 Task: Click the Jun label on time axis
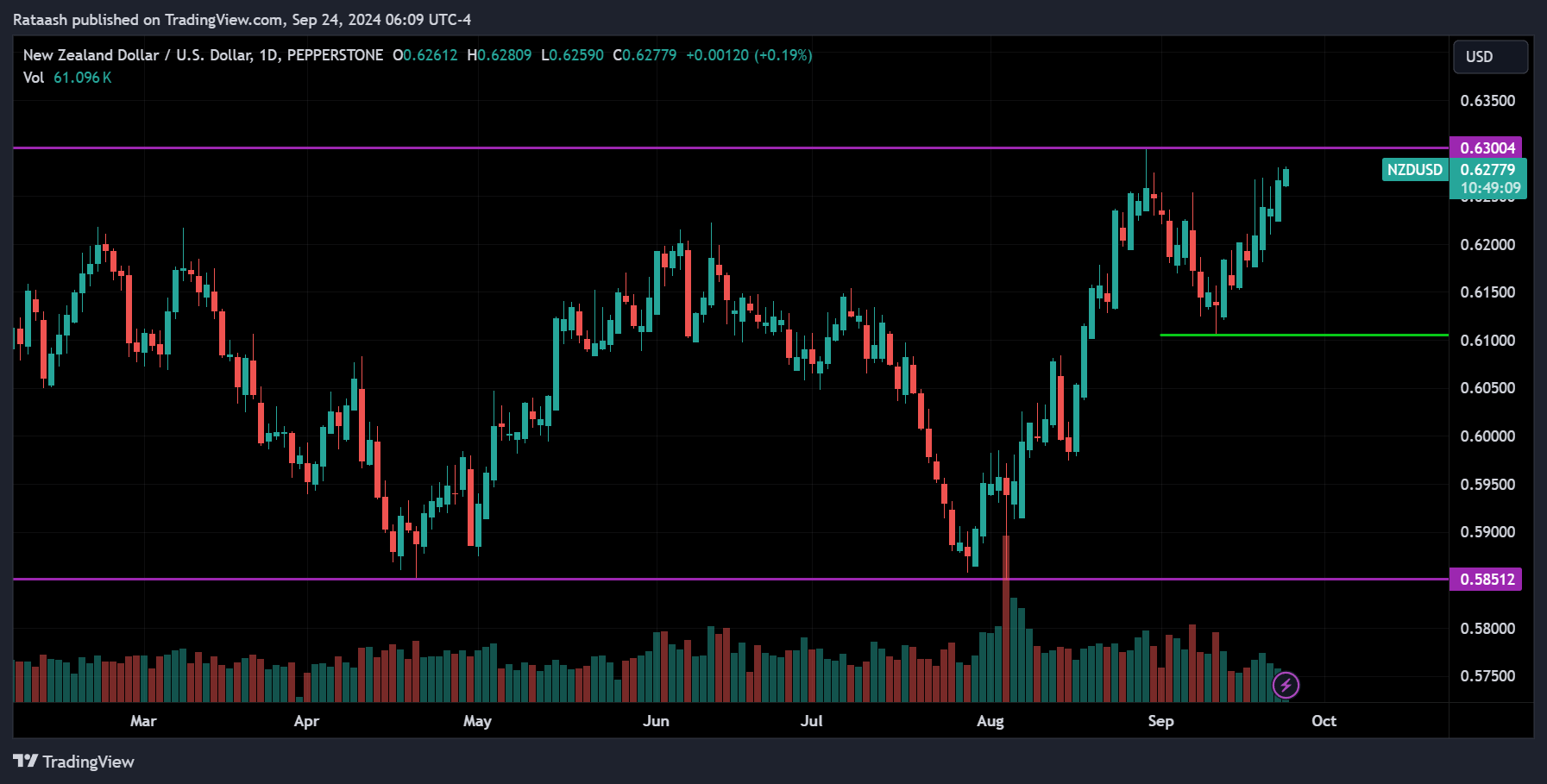pos(656,721)
